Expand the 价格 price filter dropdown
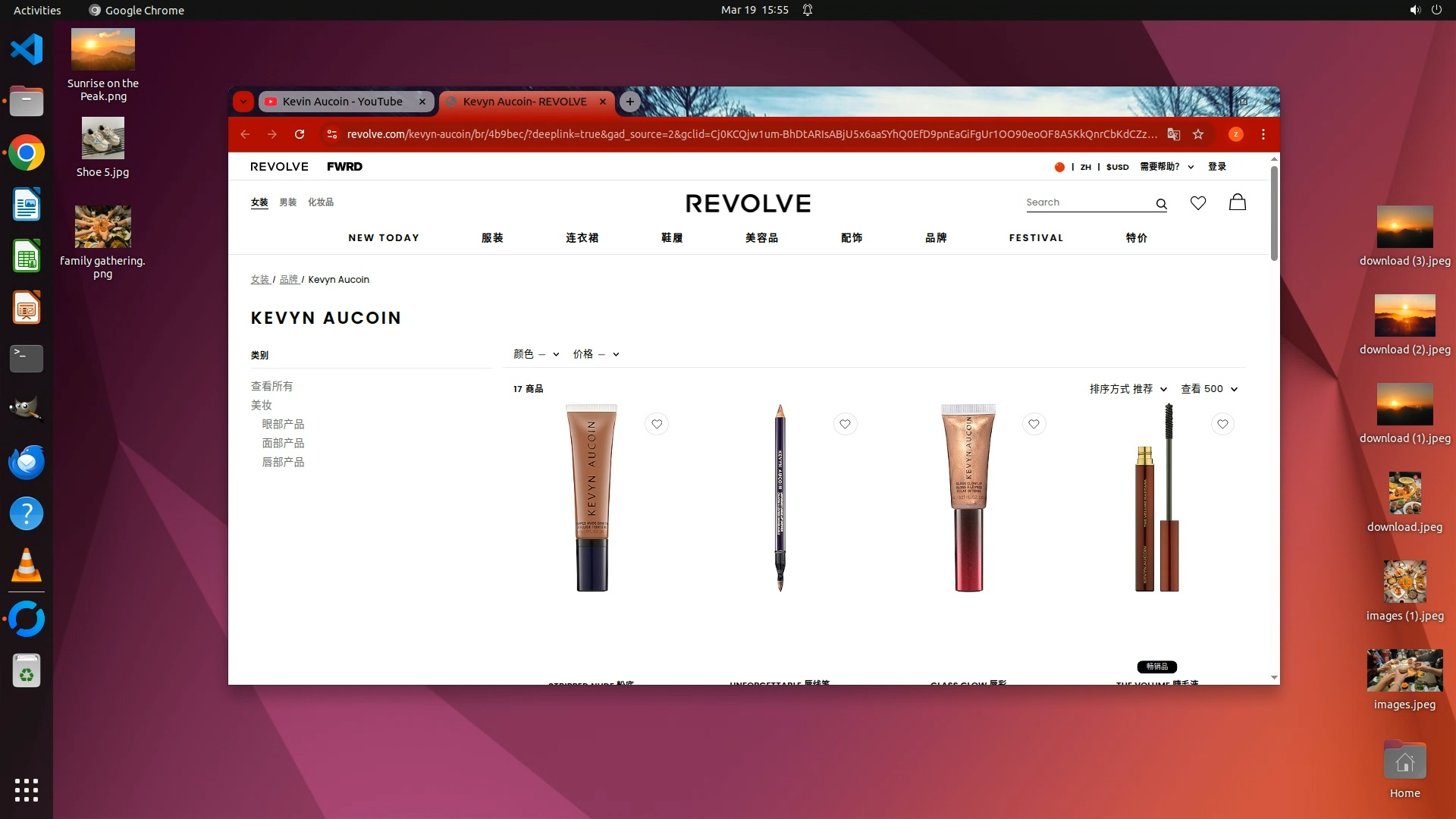The width and height of the screenshot is (1456, 819). tap(596, 354)
